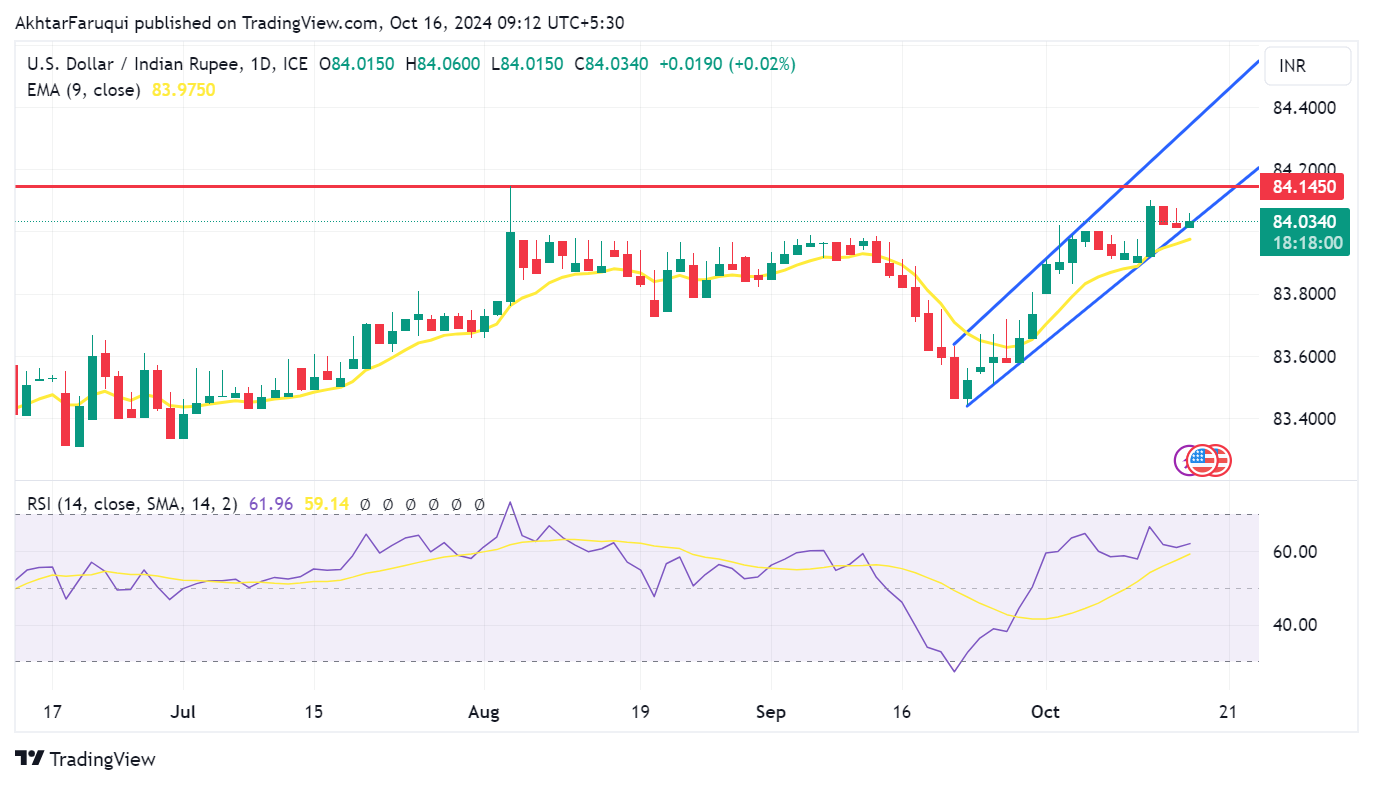This screenshot has width=1373, height=785.
Task: Click the 60.00 RSI axis label
Action: (1293, 552)
